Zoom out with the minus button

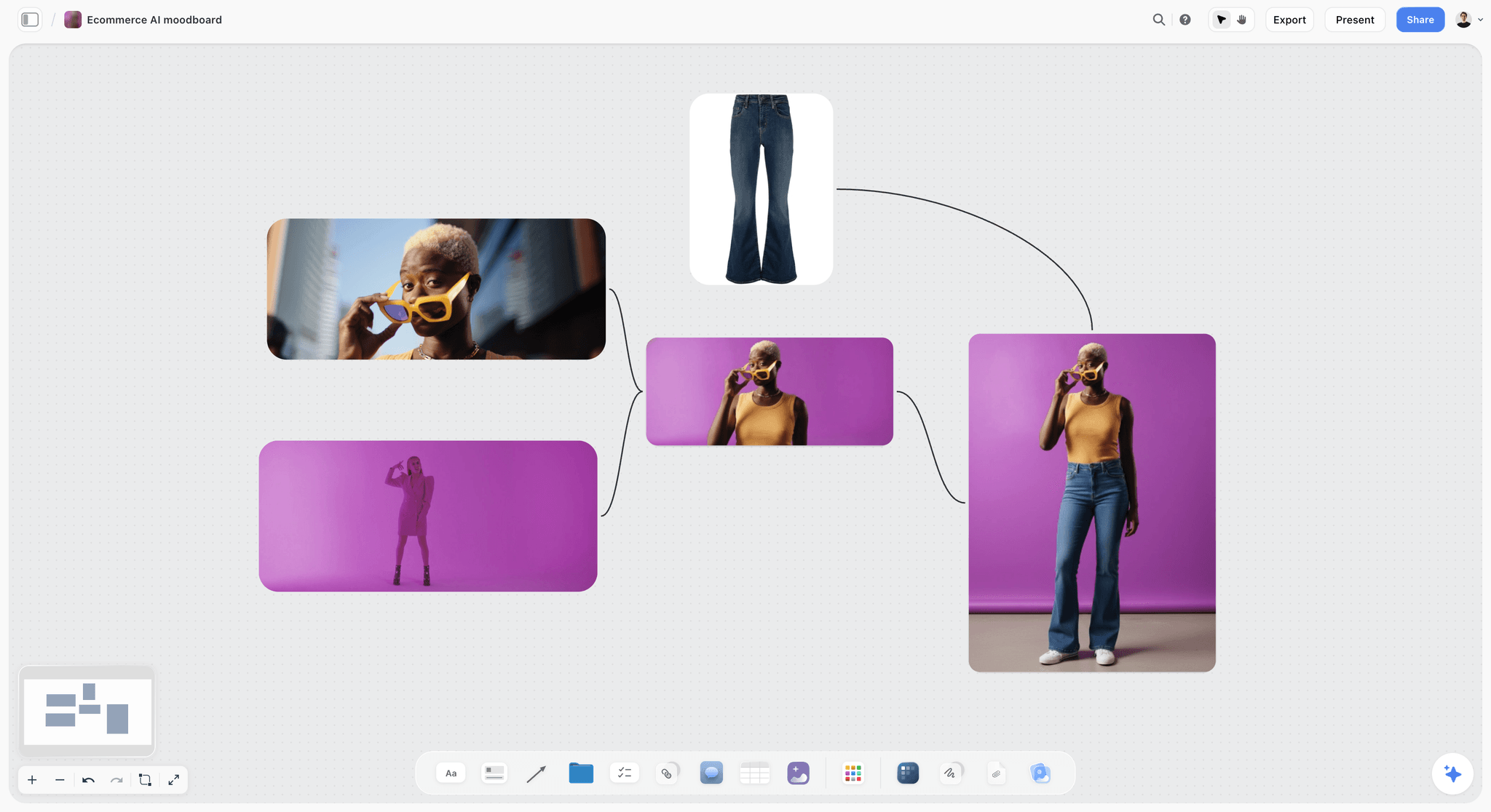pos(60,780)
